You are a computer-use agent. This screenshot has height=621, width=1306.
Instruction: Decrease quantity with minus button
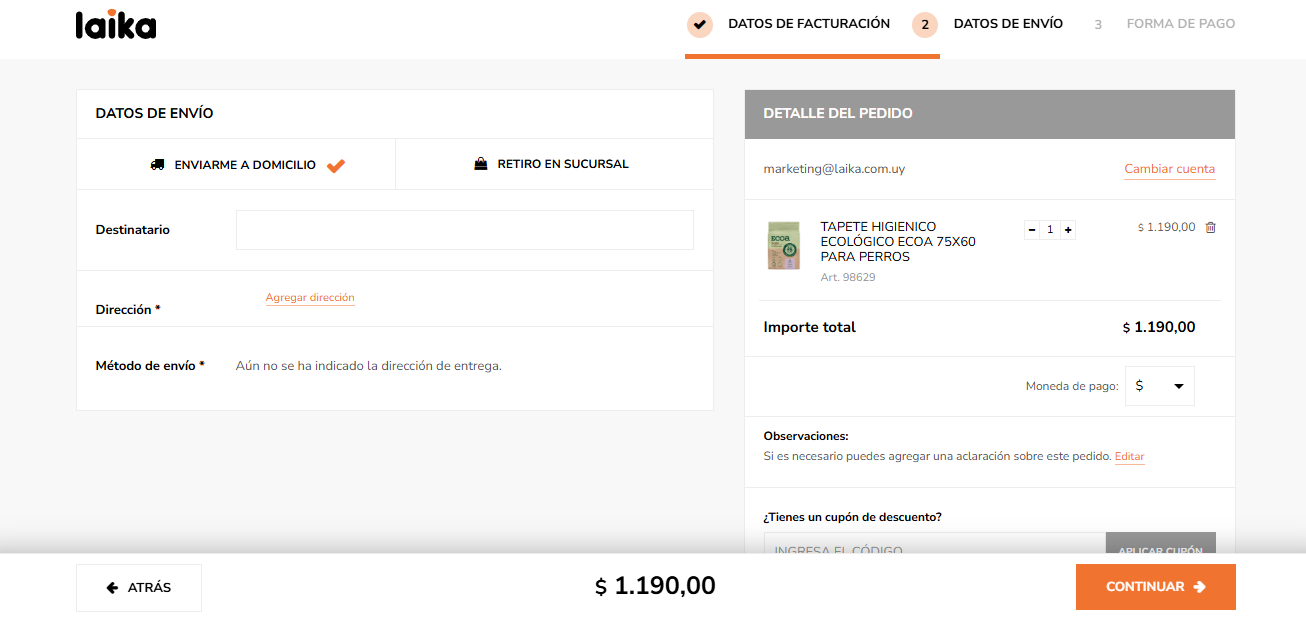(1032, 230)
